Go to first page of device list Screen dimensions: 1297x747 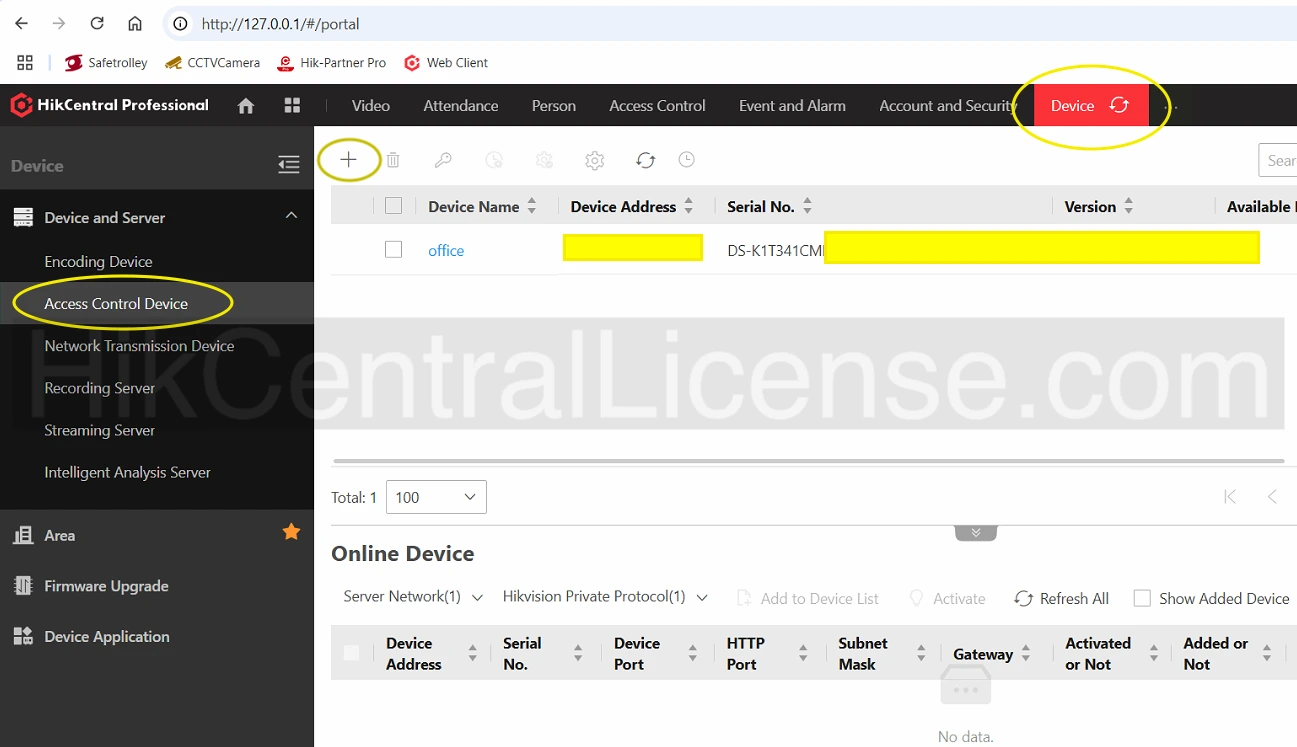click(x=1230, y=497)
